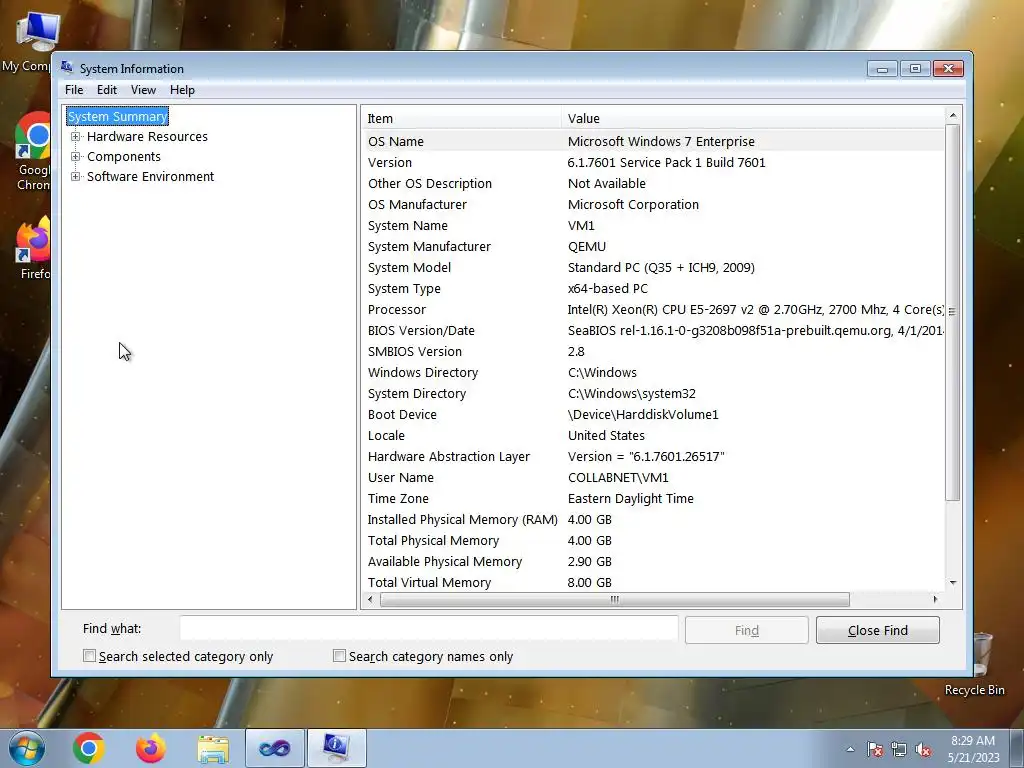
Task: Select the Boot Device row
Action: click(653, 414)
